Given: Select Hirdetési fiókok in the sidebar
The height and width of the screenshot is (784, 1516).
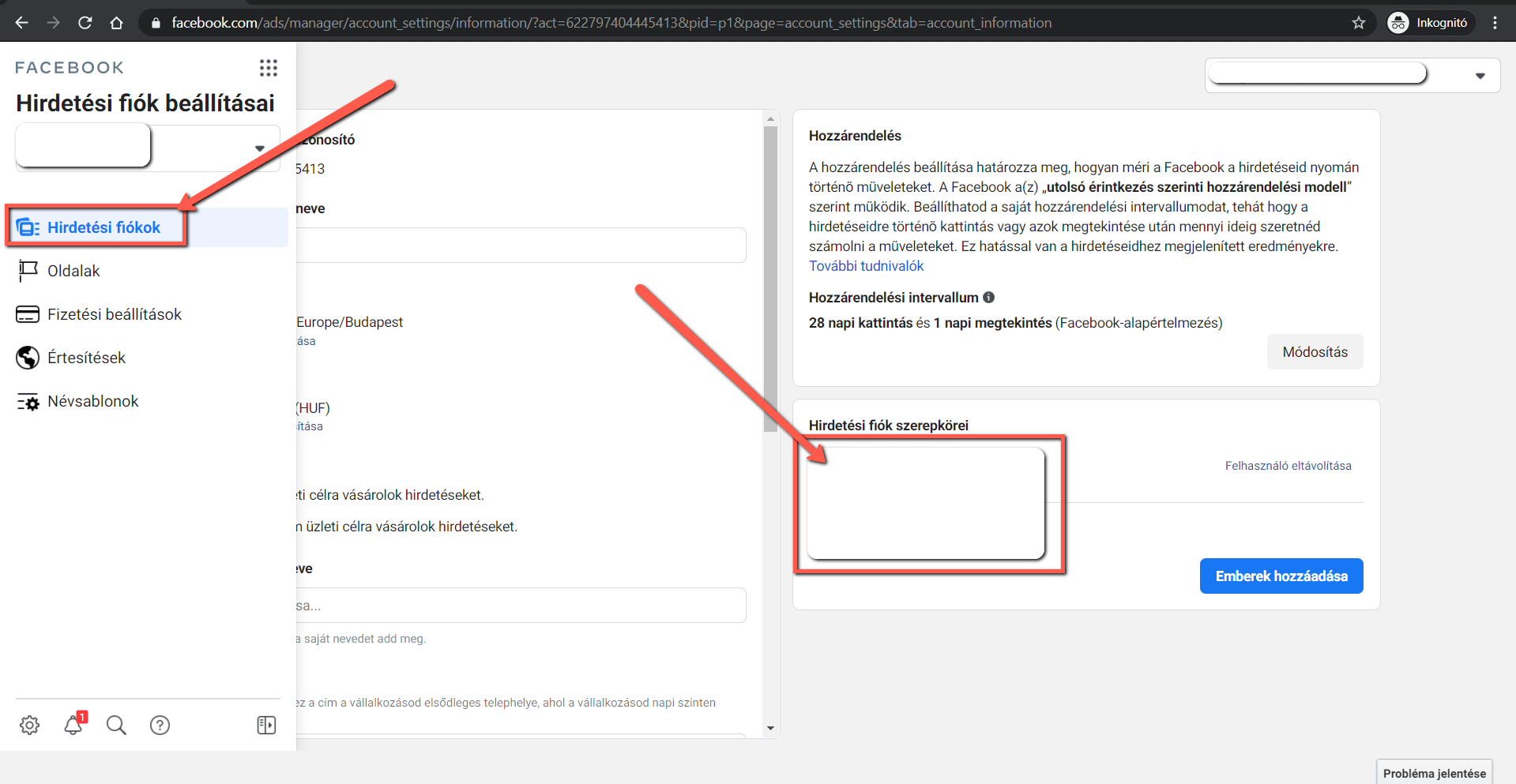Looking at the screenshot, I should point(147,227).
